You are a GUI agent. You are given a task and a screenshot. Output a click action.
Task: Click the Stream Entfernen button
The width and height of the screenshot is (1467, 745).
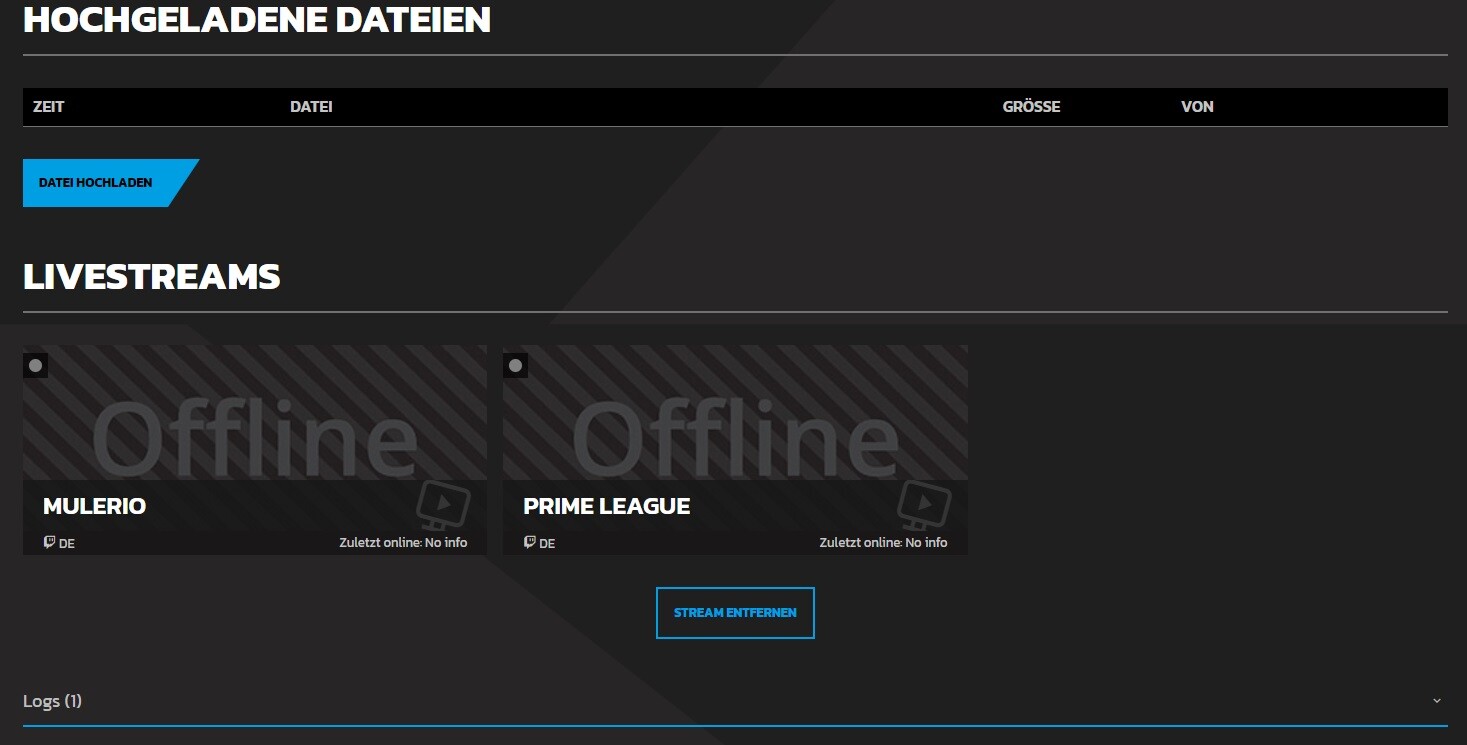point(735,613)
